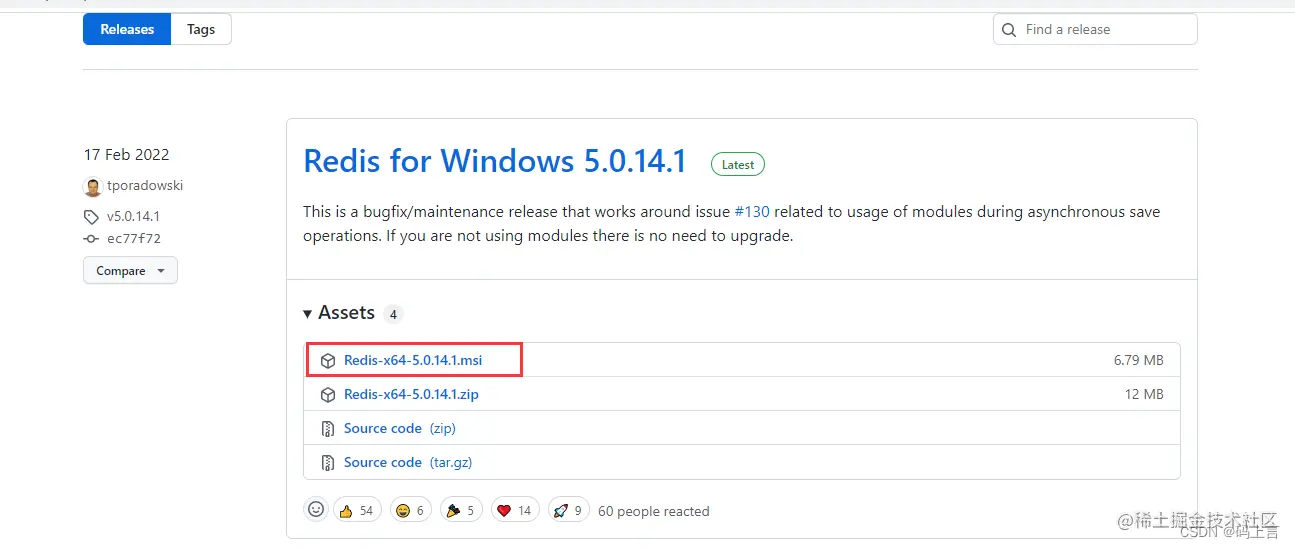Open commit ec77f72
1295x548 pixels.
(x=134, y=239)
